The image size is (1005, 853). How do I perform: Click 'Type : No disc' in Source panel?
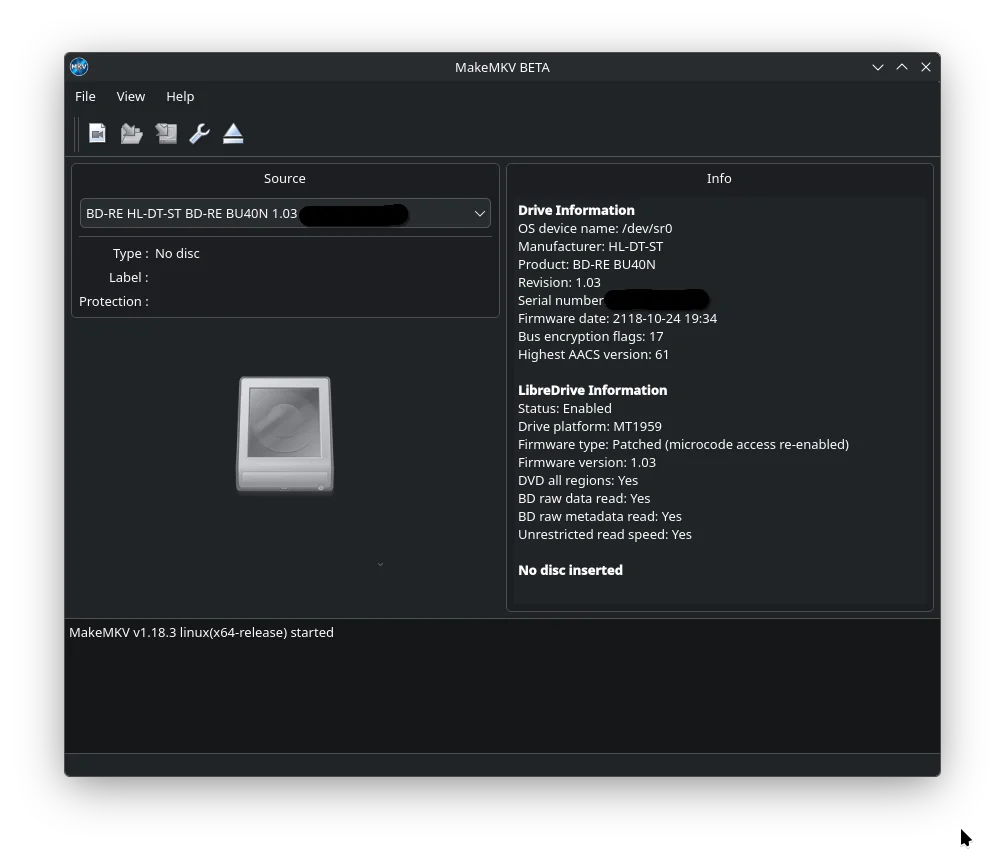tap(156, 253)
